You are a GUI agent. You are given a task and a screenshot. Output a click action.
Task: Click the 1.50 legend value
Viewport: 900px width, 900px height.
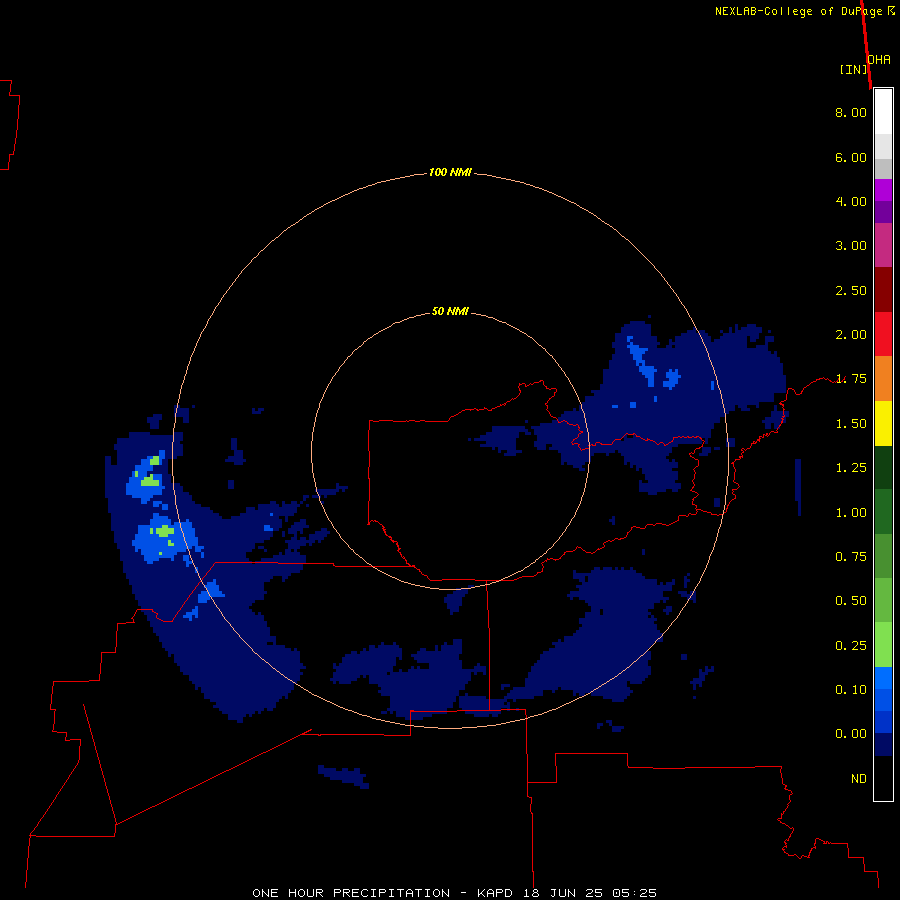pyautogui.click(x=851, y=424)
